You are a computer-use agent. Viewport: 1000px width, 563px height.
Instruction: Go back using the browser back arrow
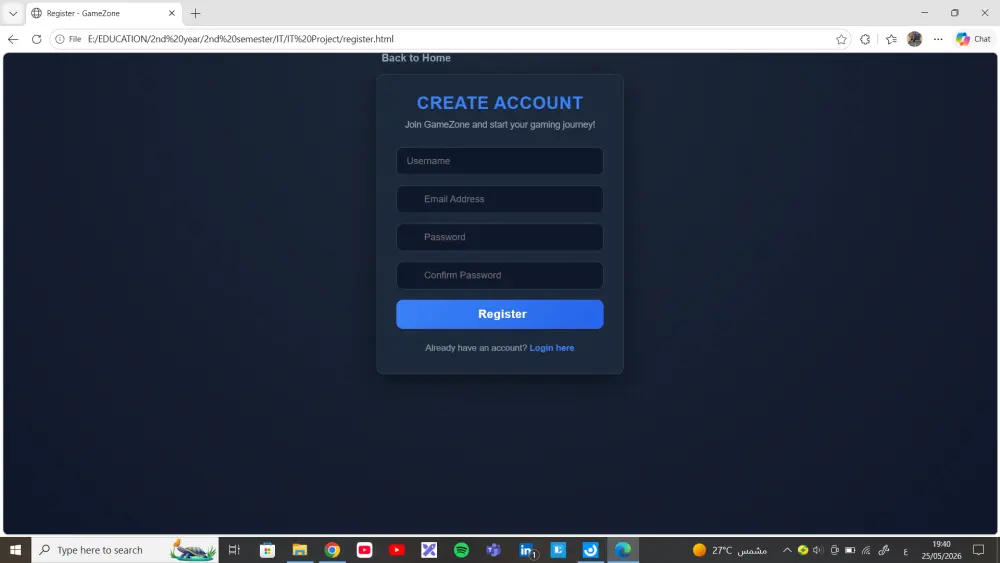point(13,39)
